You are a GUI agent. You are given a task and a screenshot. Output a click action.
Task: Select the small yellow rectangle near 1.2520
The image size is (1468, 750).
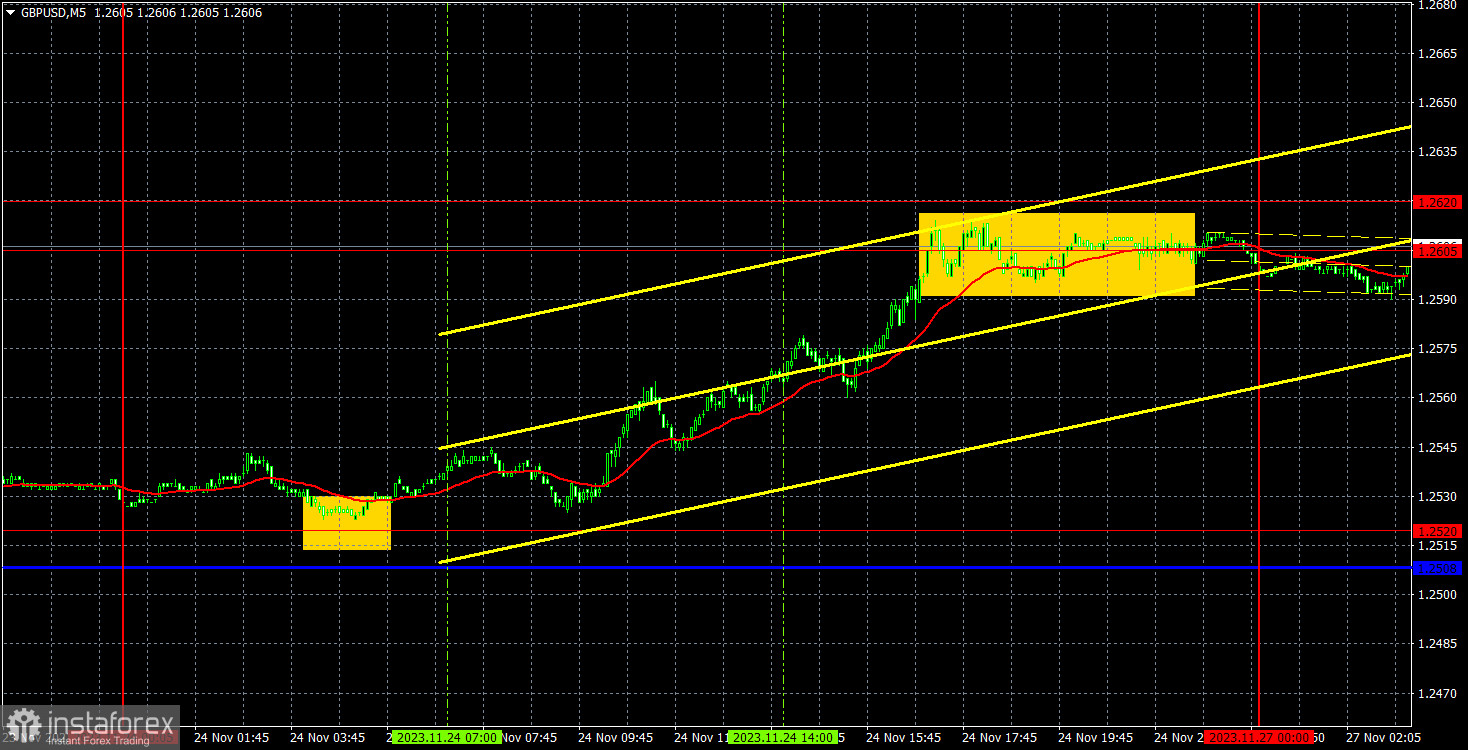[347, 524]
